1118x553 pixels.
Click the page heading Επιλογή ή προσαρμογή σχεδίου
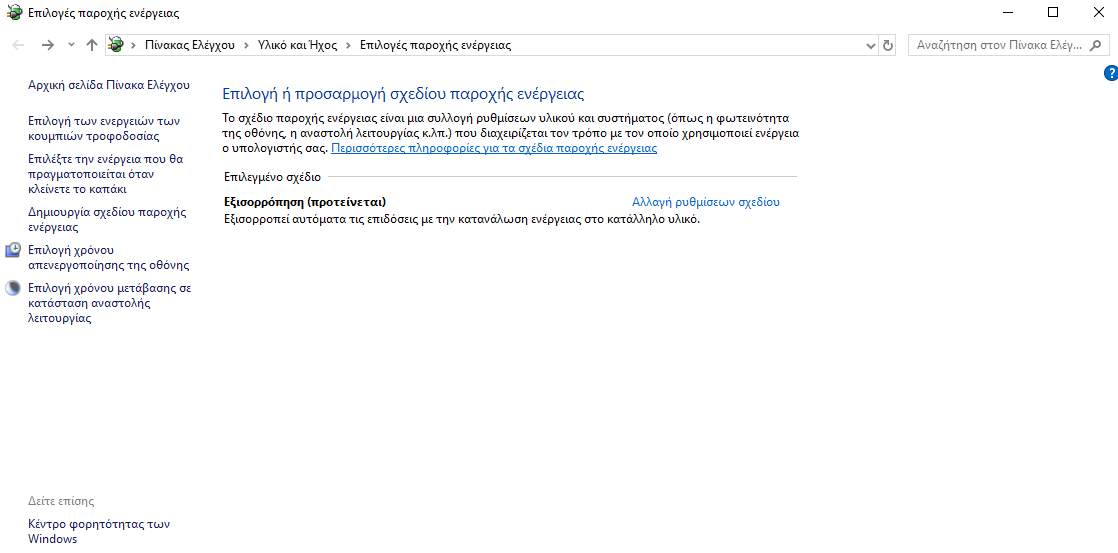(x=404, y=94)
